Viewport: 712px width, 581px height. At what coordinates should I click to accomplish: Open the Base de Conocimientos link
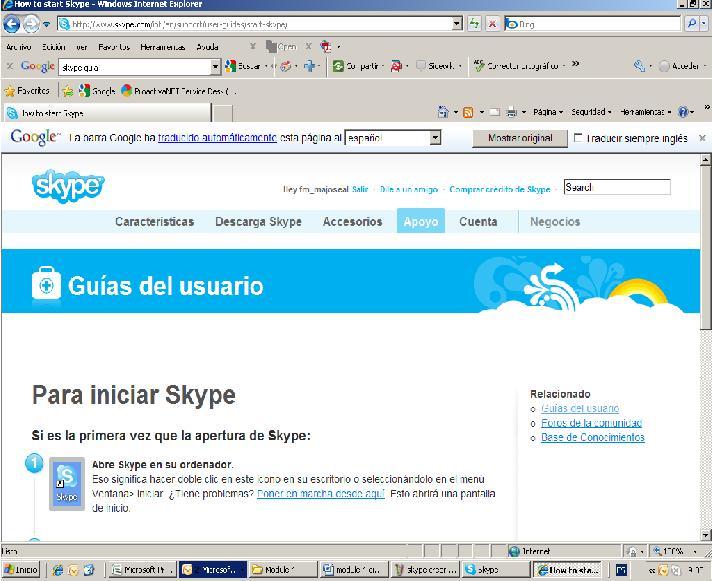[x=593, y=437]
